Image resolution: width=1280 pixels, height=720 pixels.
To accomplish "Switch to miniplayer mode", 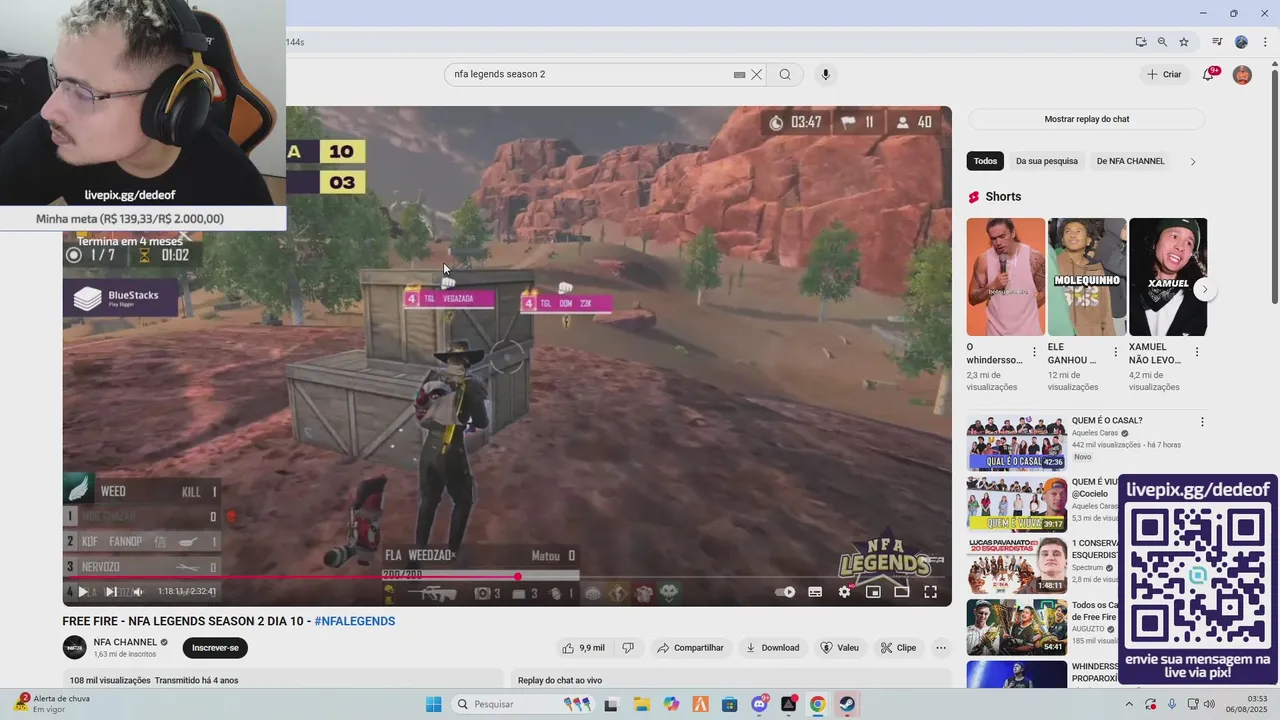I will pos(873,592).
